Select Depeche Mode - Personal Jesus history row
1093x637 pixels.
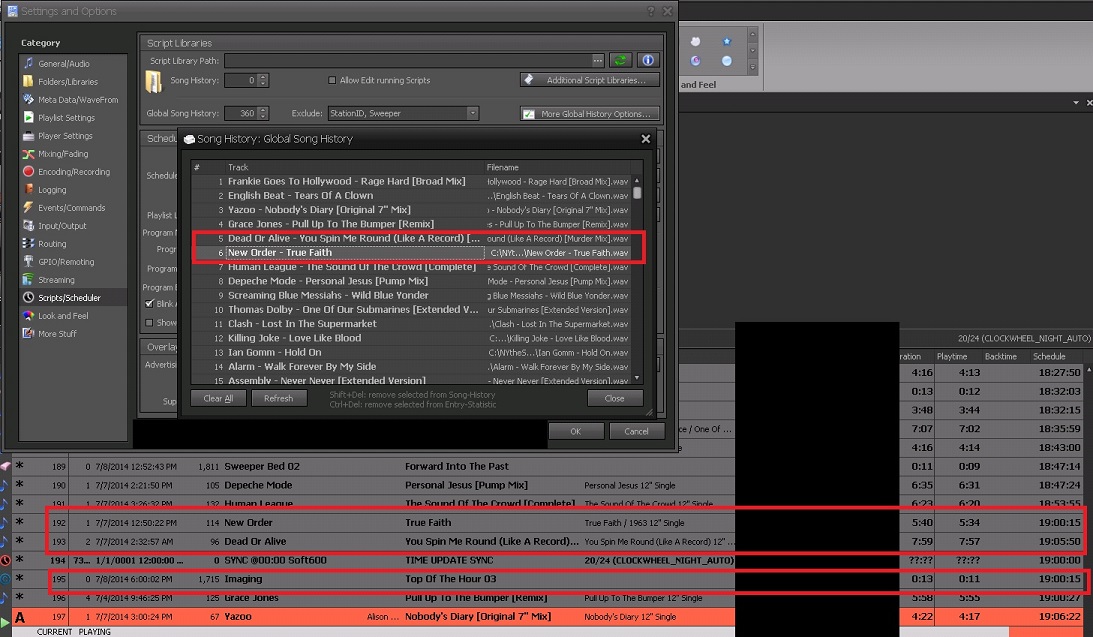[x=411, y=282]
